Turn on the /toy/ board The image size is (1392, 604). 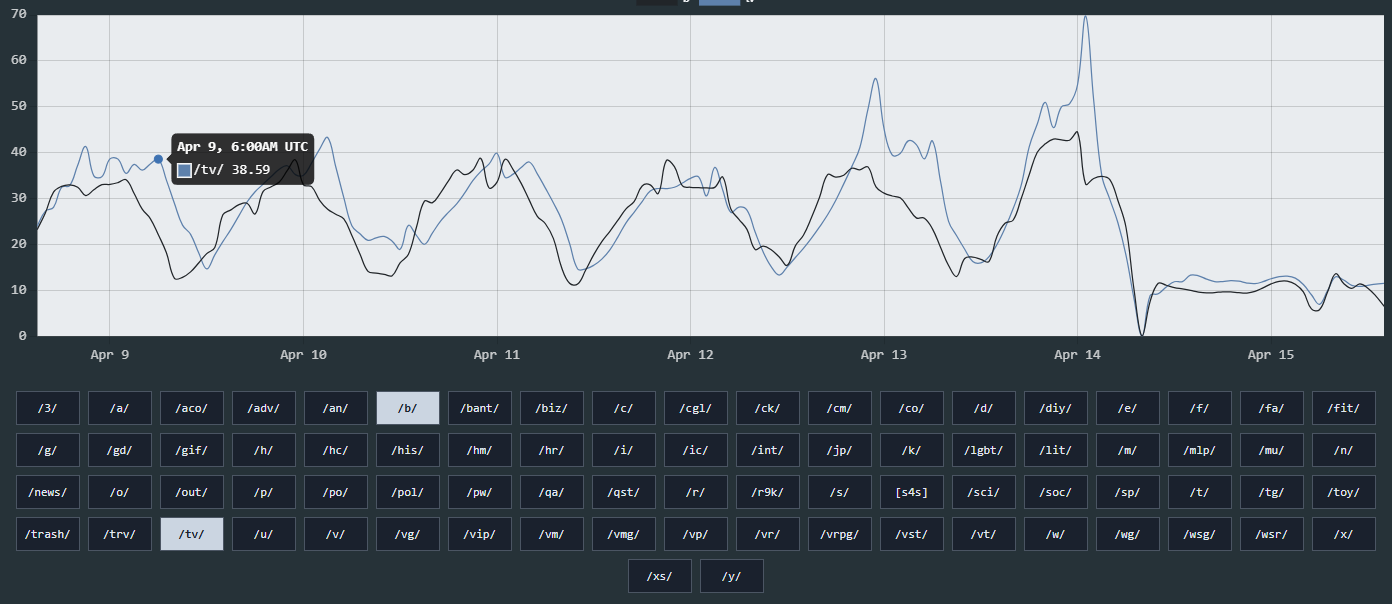point(1344,492)
